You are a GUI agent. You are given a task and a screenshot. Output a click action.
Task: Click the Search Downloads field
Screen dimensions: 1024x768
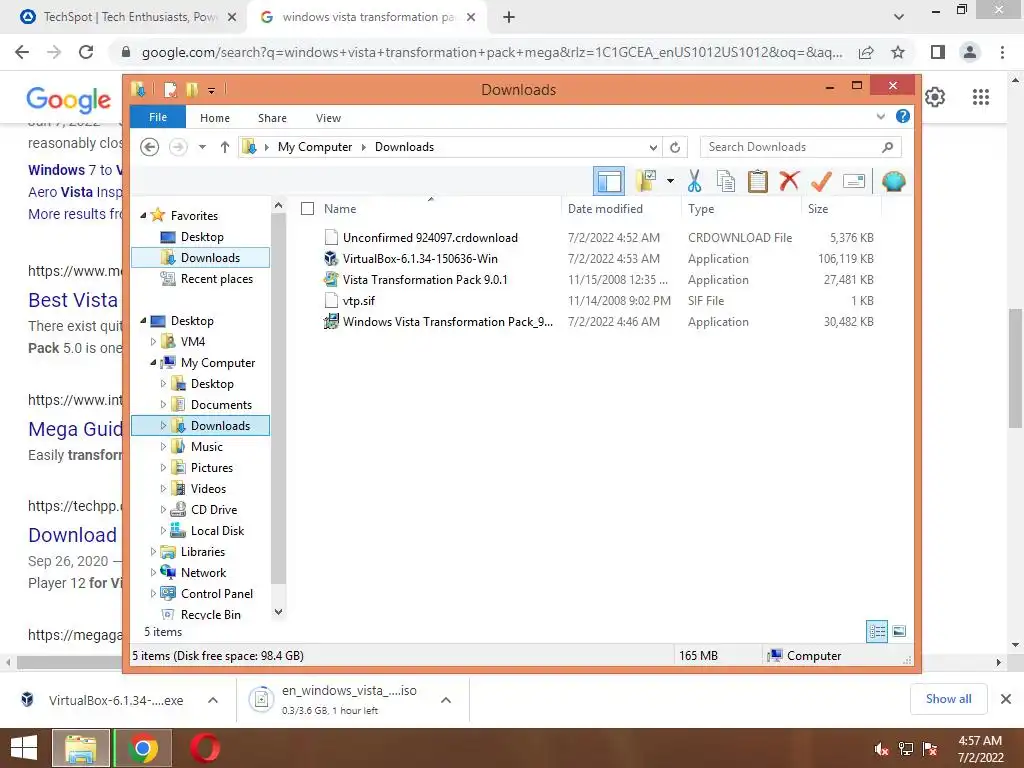coord(800,147)
